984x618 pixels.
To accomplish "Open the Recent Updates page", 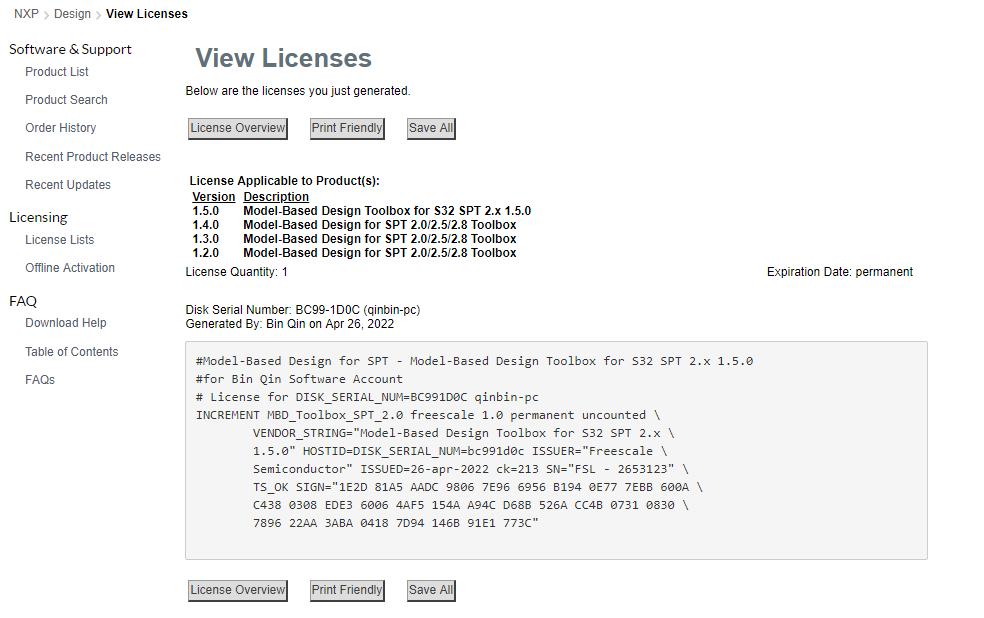I will click(67, 184).
